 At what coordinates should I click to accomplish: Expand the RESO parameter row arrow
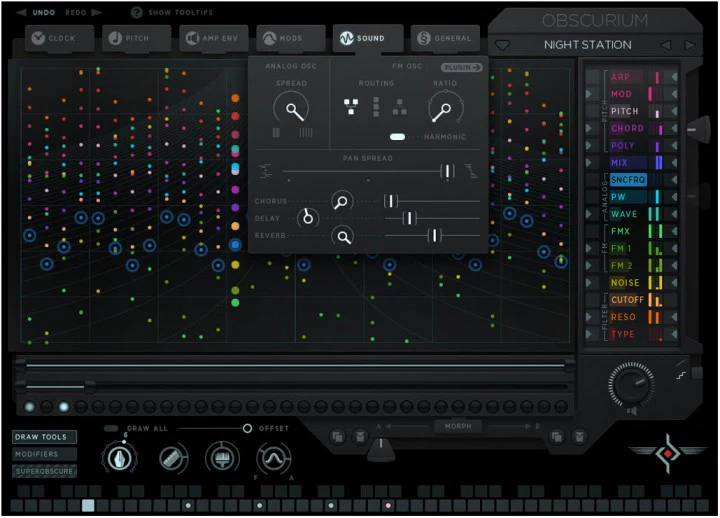(x=589, y=317)
